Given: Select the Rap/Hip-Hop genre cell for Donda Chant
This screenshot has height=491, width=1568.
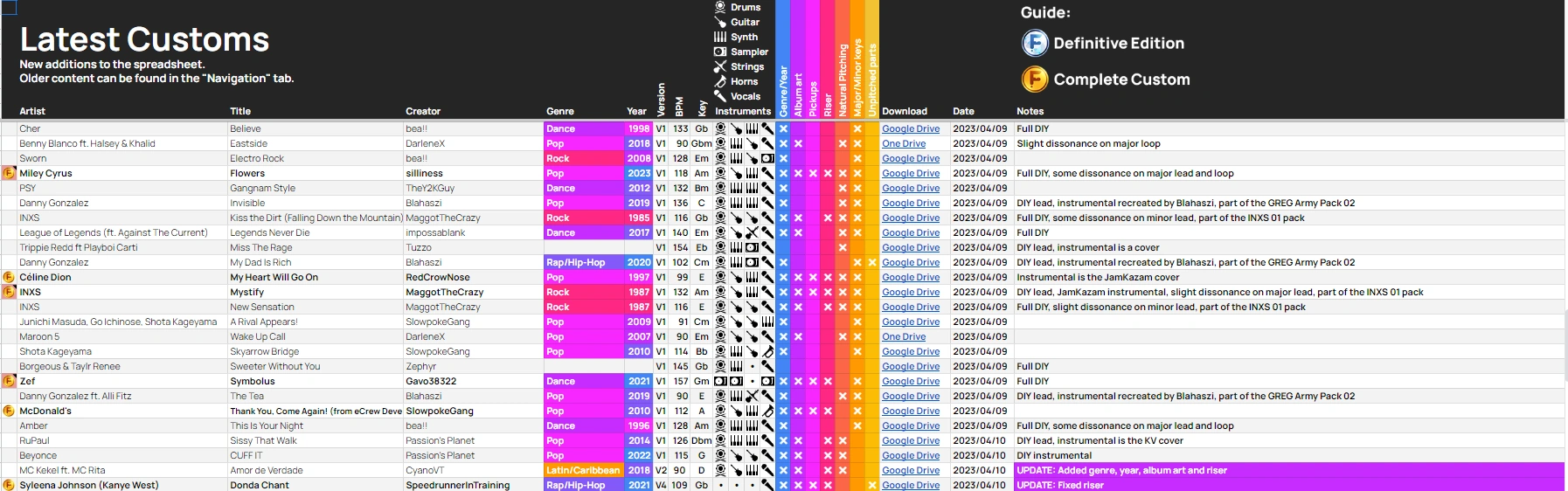Looking at the screenshot, I should [584, 485].
